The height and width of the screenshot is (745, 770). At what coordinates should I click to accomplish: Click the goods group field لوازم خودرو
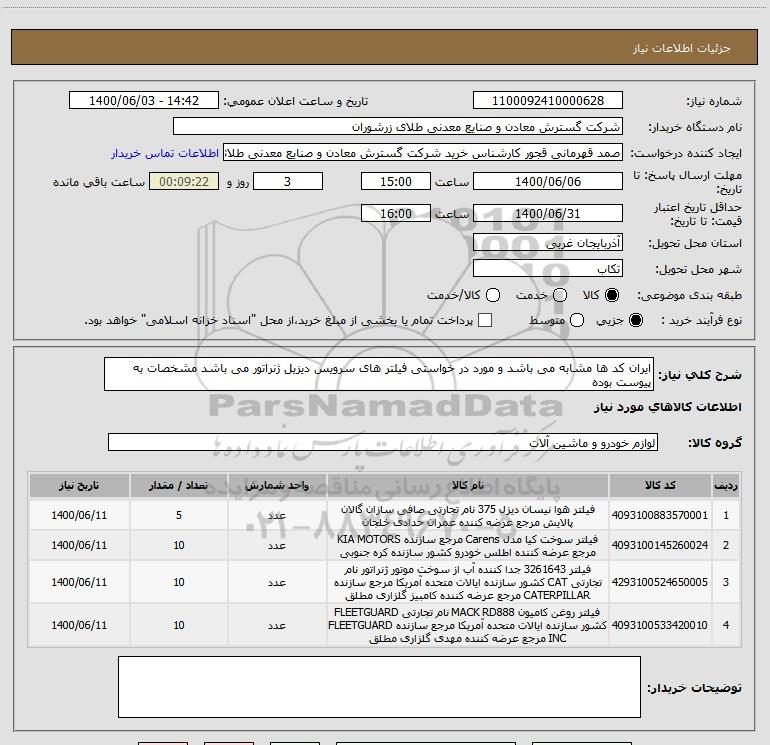(x=383, y=442)
